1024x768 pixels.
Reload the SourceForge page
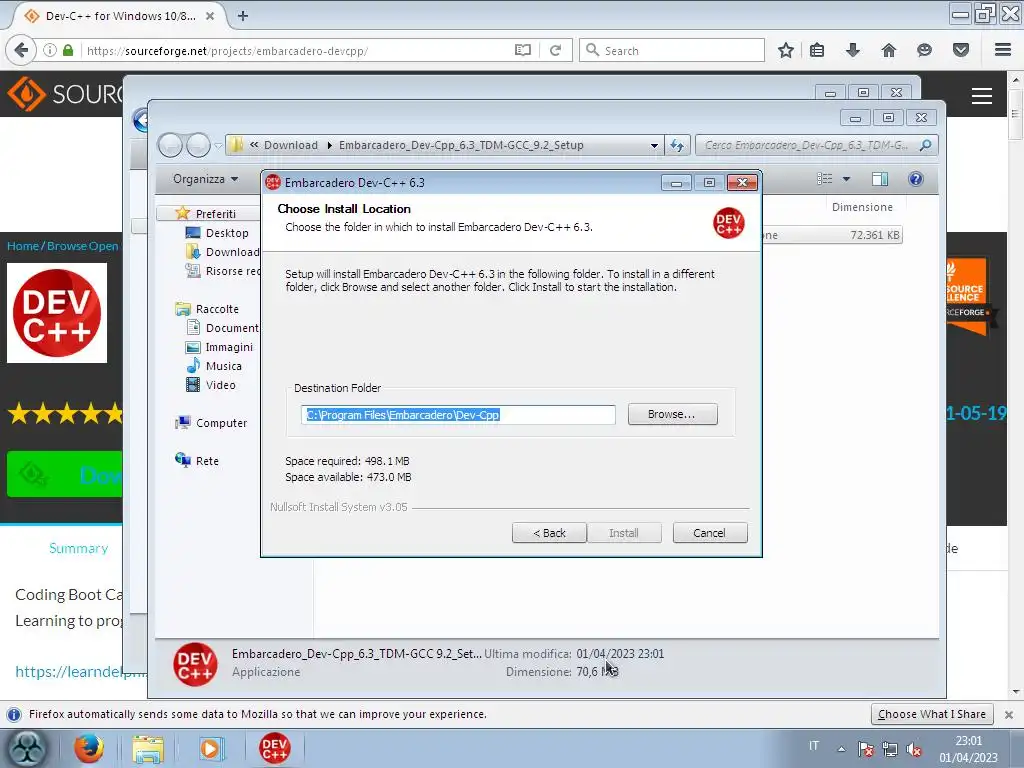pos(555,50)
